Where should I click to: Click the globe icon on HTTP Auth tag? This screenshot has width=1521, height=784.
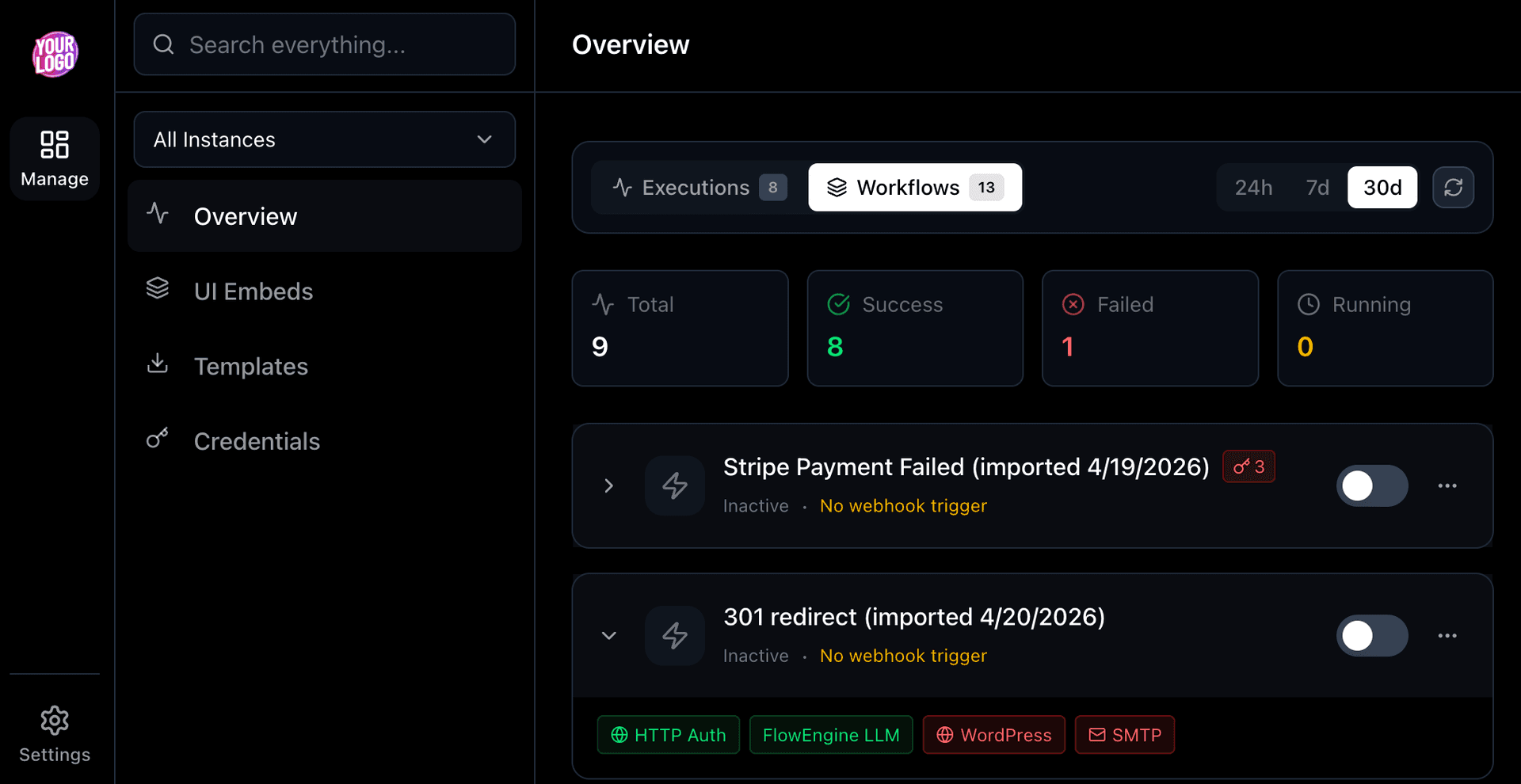pyautogui.click(x=619, y=735)
